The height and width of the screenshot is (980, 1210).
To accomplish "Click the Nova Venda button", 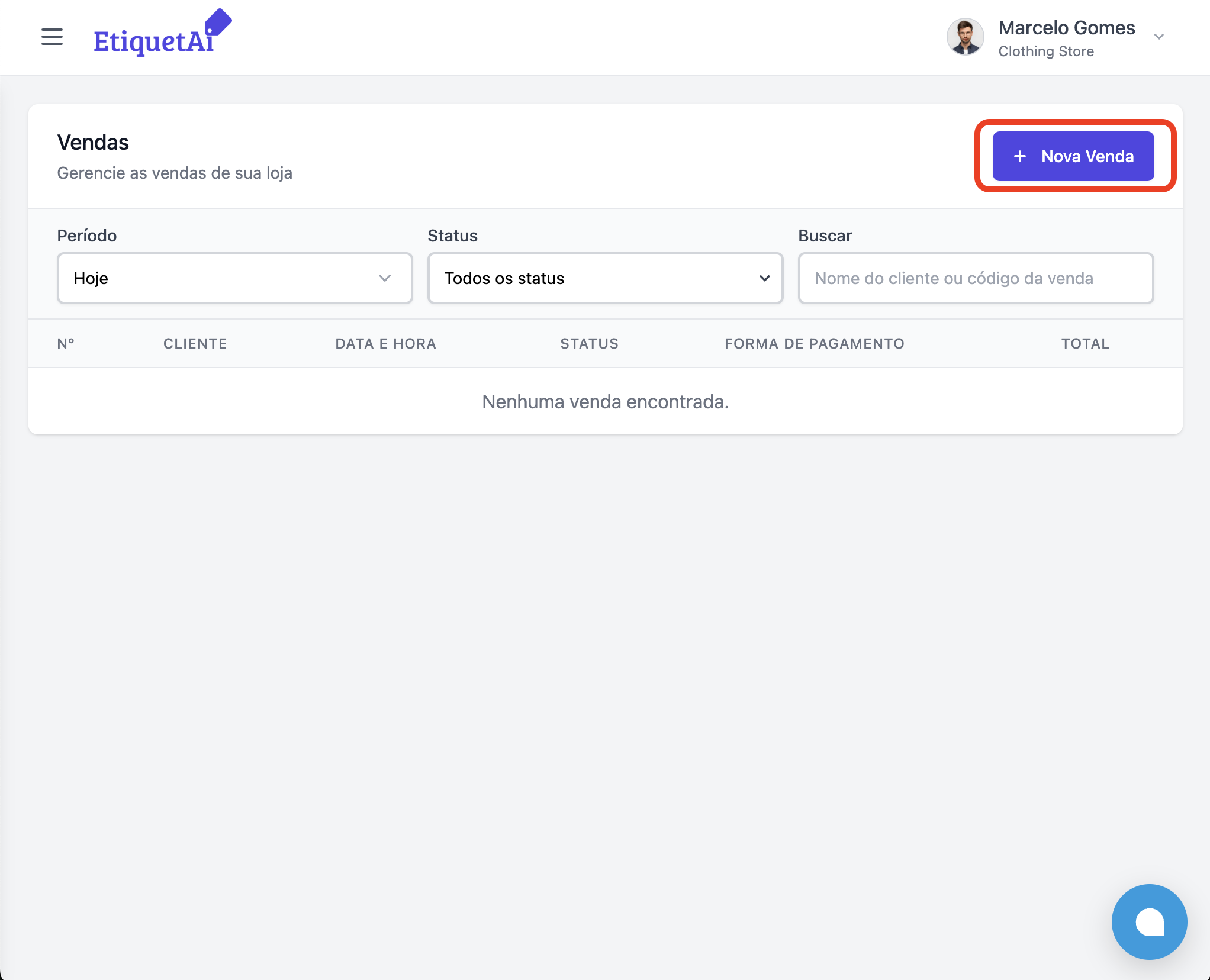I will pyautogui.click(x=1073, y=156).
